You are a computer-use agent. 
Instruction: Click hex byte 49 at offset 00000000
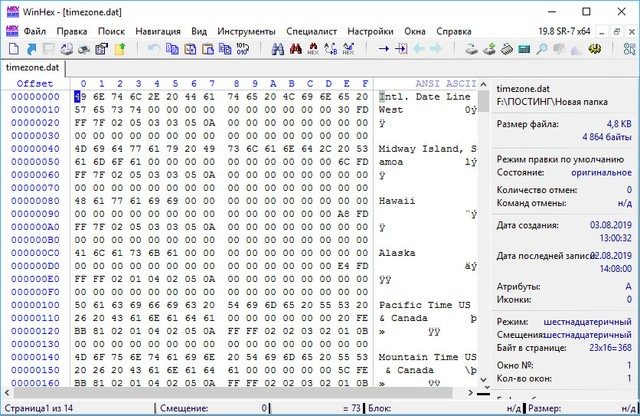82,96
